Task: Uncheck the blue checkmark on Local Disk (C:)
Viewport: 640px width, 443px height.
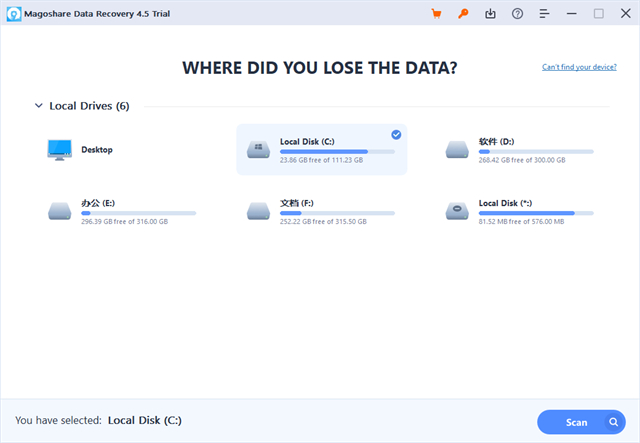Action: pyautogui.click(x=396, y=134)
